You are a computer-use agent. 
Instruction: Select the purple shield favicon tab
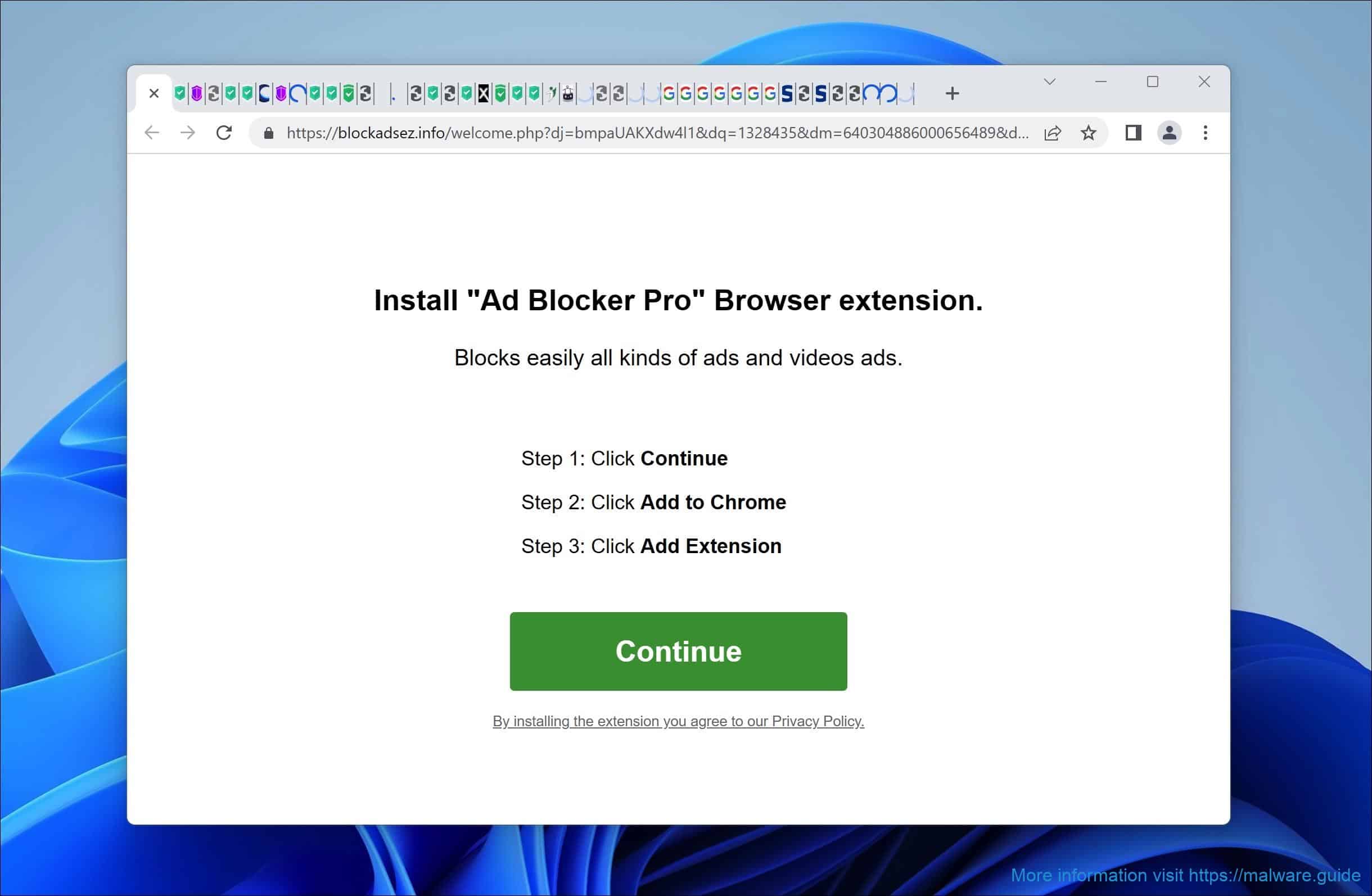(198, 92)
